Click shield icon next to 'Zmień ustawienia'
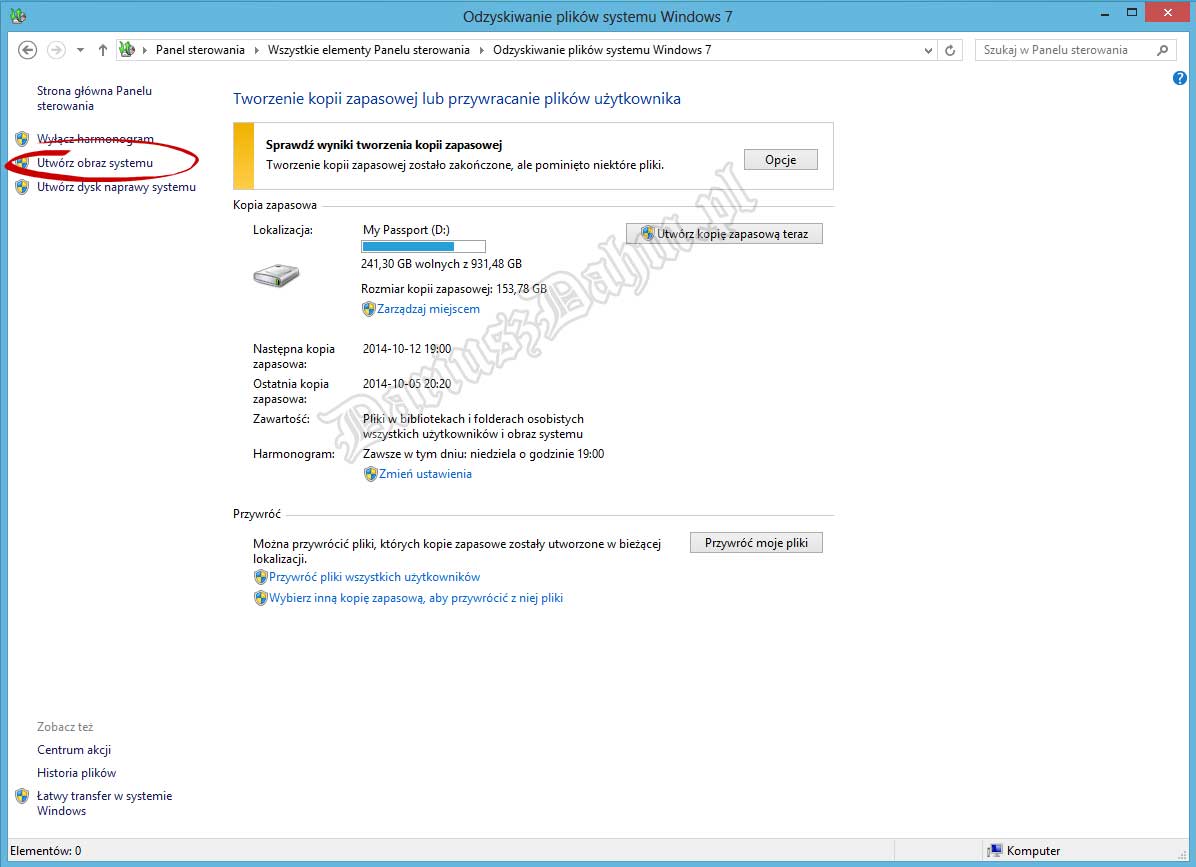 tap(371, 474)
